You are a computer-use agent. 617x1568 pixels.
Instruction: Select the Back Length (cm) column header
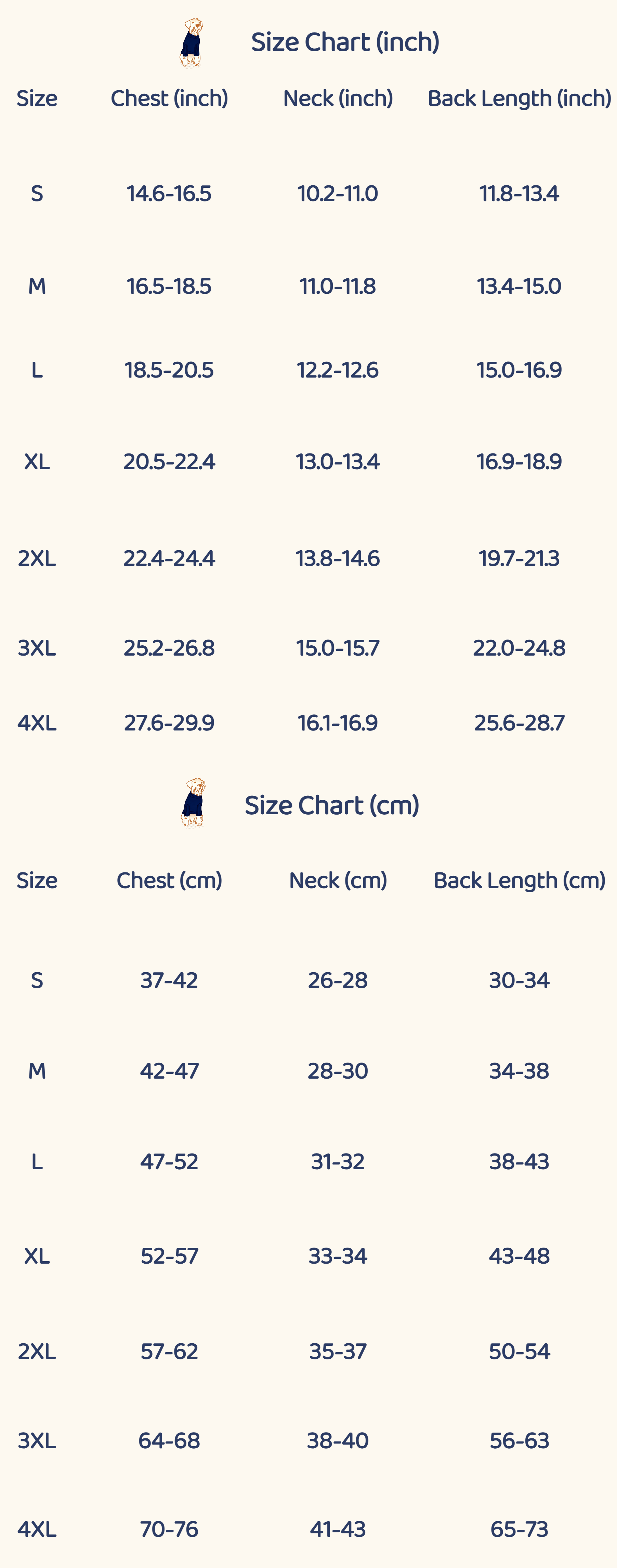click(x=519, y=880)
